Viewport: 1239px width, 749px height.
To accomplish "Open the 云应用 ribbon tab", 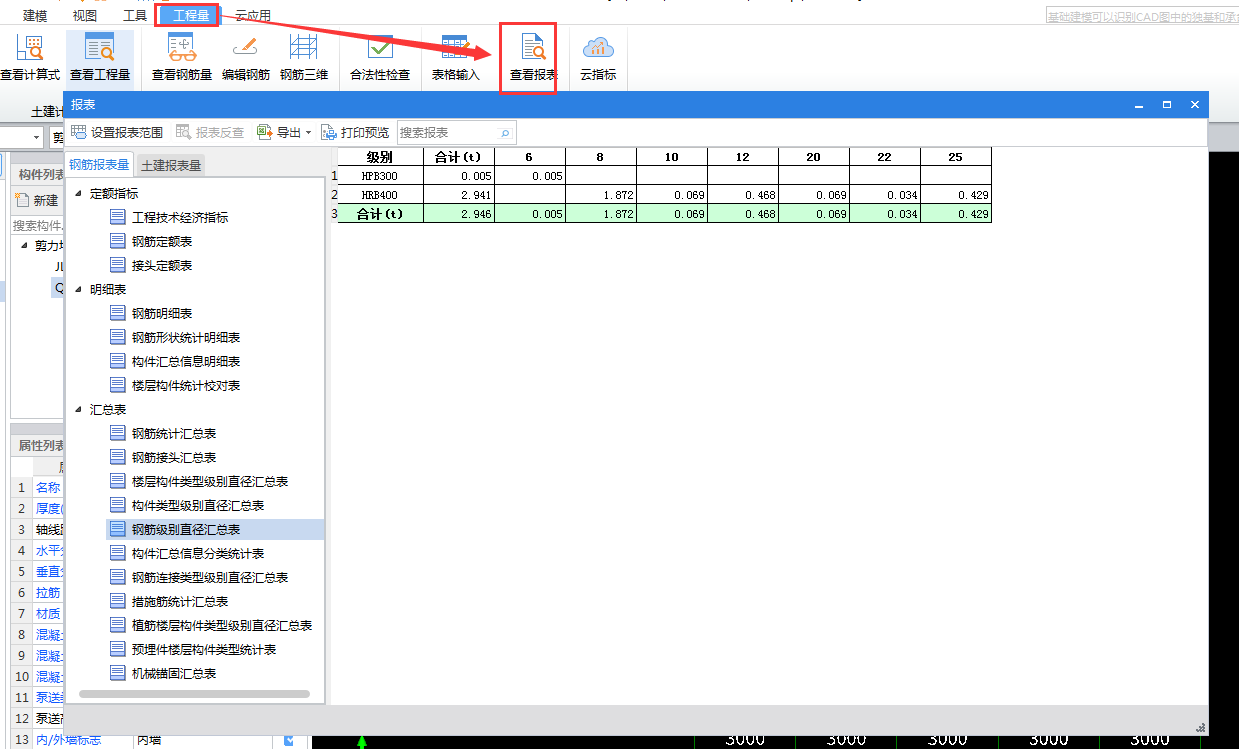I will (253, 15).
